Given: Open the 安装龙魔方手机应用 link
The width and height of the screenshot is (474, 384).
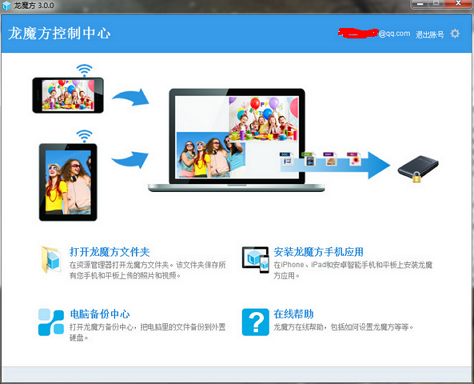Looking at the screenshot, I should tap(318, 252).
